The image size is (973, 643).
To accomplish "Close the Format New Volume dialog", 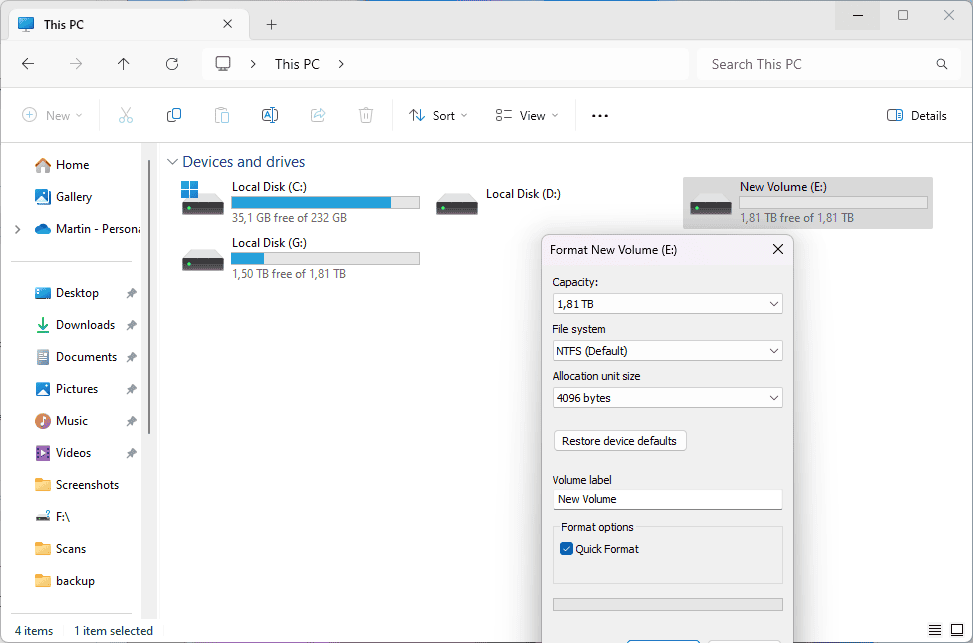I will [x=778, y=250].
